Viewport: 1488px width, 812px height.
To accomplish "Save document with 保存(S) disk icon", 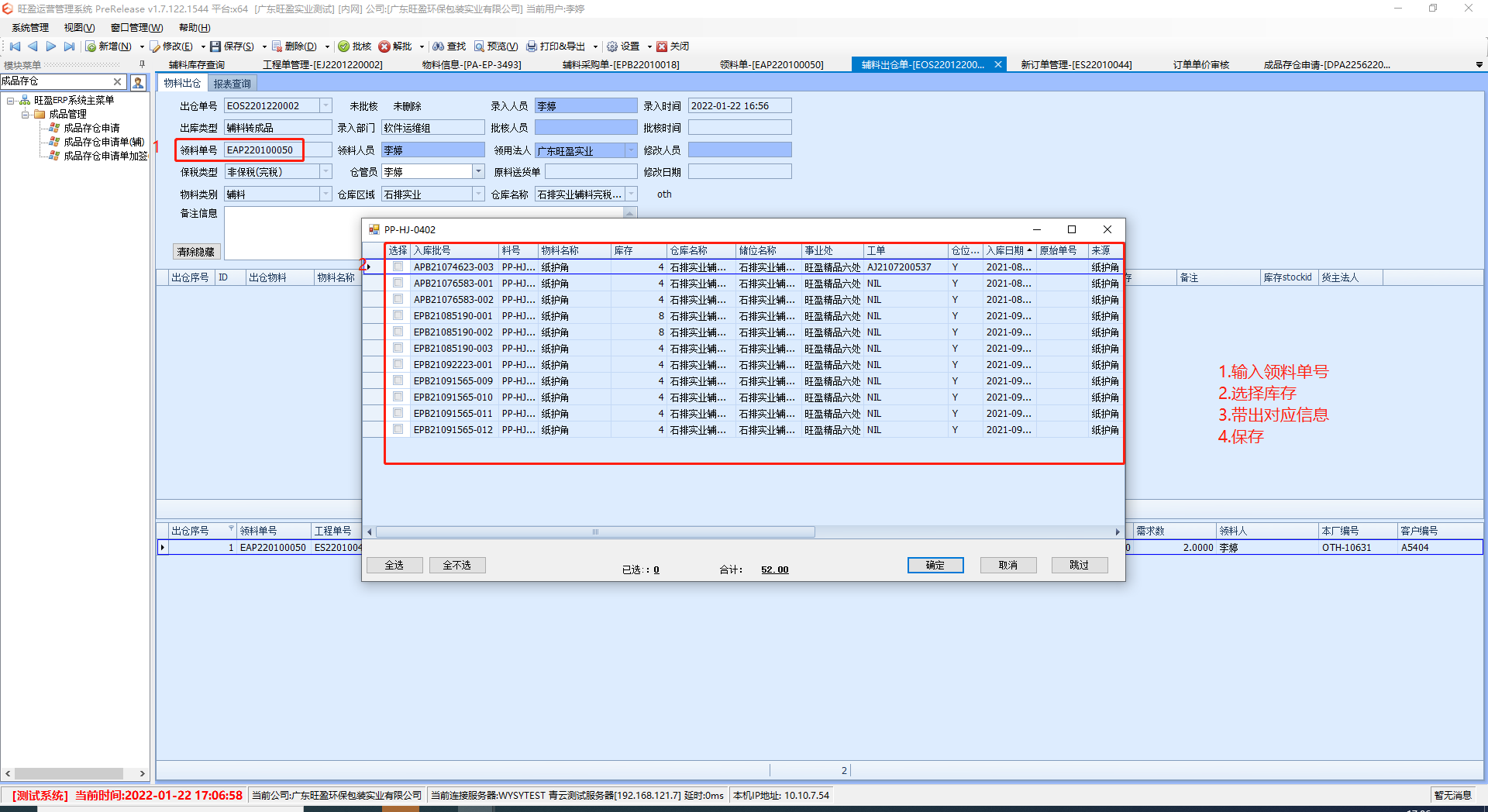I will tap(216, 46).
